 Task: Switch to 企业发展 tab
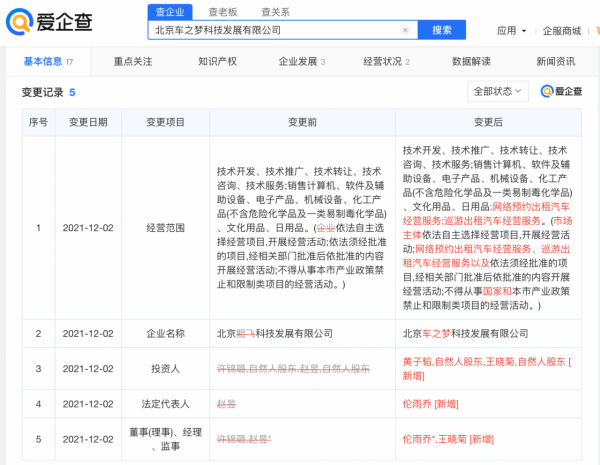point(301,61)
